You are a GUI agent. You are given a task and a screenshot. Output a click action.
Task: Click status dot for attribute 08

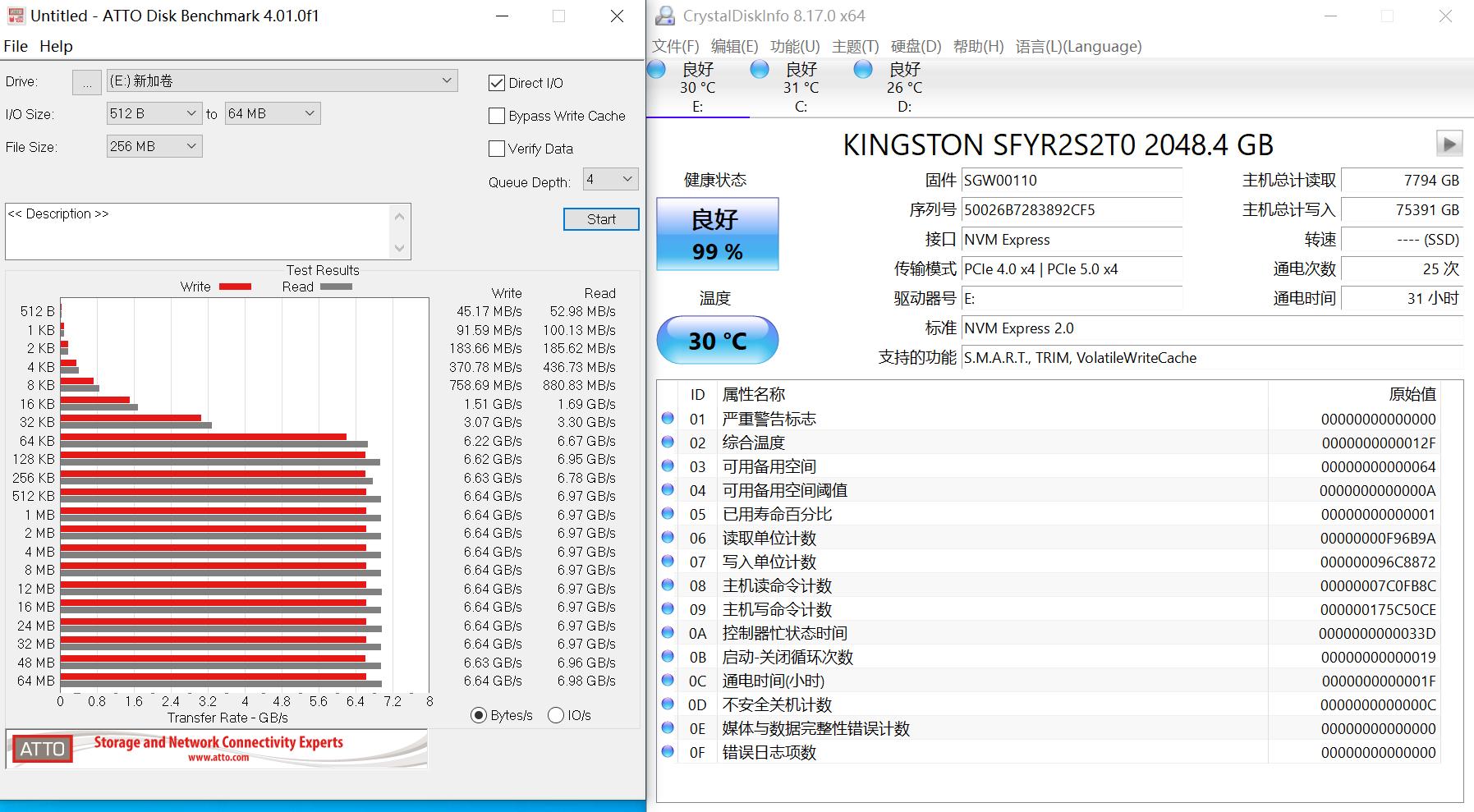[x=668, y=585]
